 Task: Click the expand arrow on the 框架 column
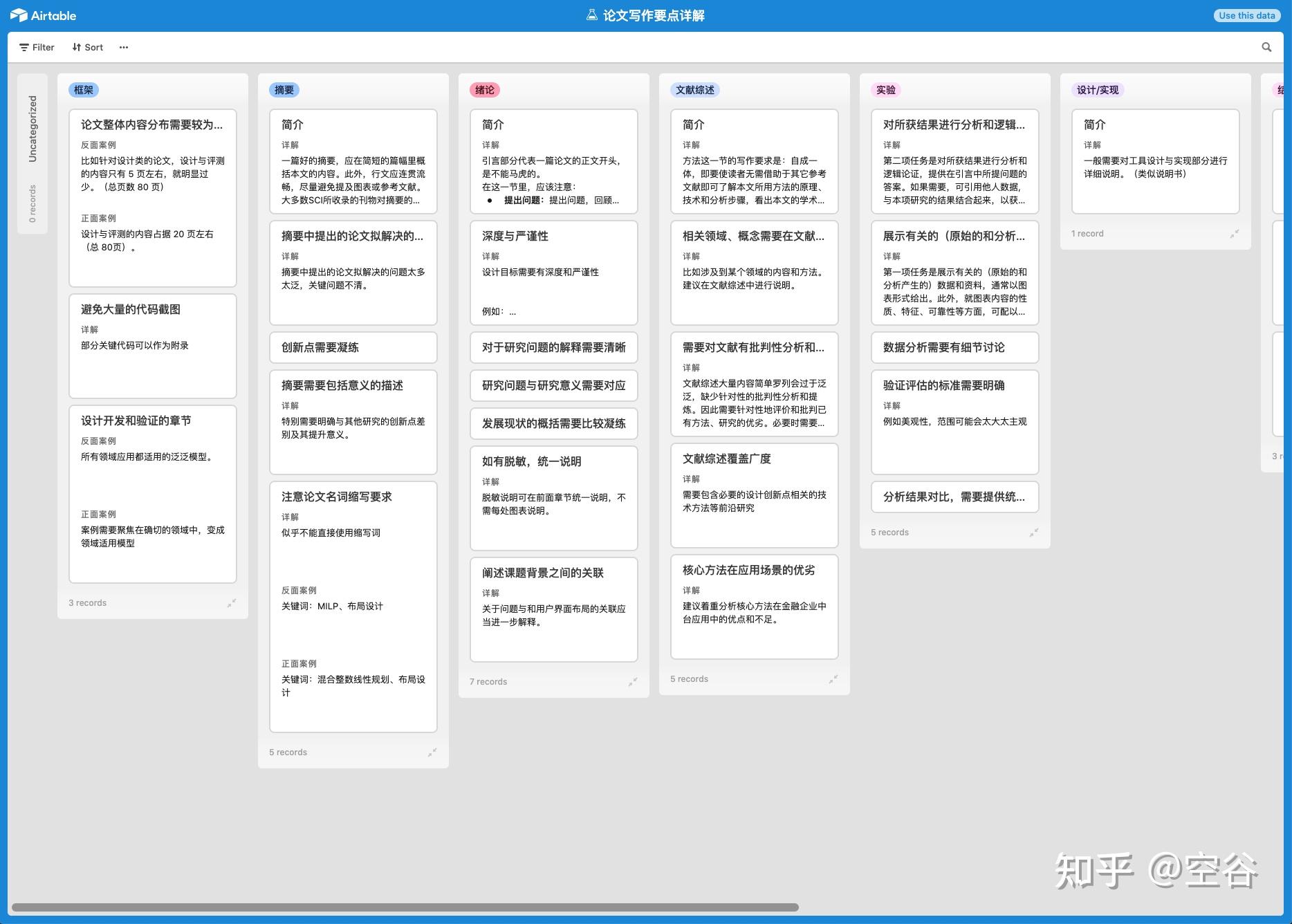232,602
